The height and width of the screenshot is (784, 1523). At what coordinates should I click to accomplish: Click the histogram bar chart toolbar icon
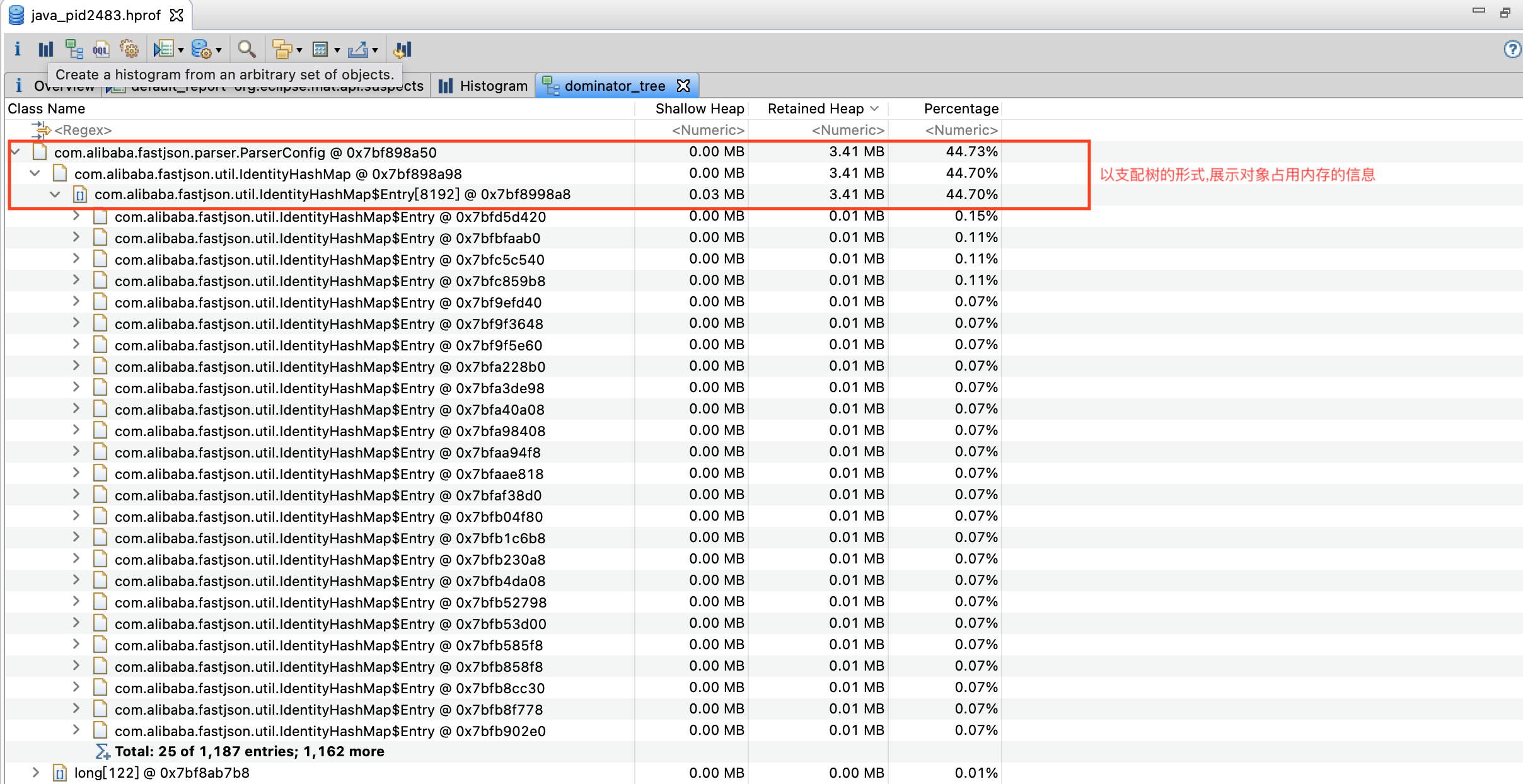pyautogui.click(x=45, y=49)
